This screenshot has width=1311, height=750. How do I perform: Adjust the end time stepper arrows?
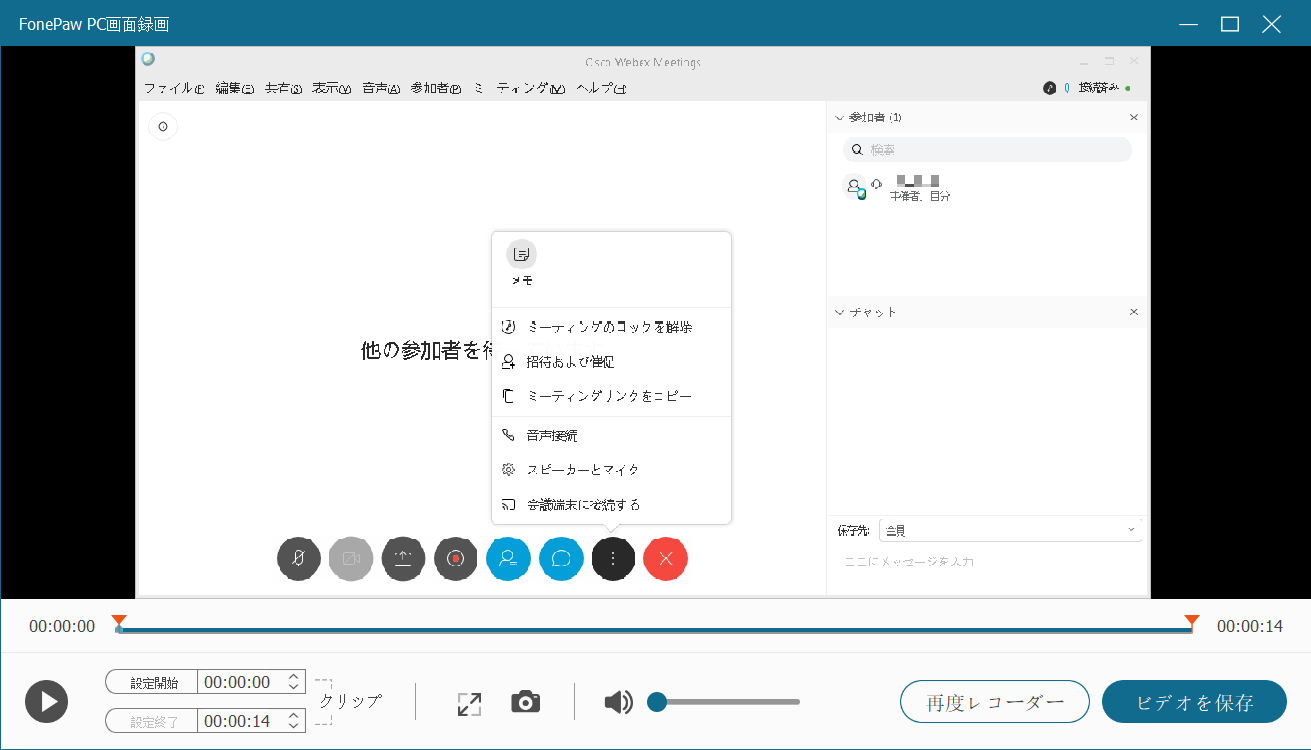point(294,721)
